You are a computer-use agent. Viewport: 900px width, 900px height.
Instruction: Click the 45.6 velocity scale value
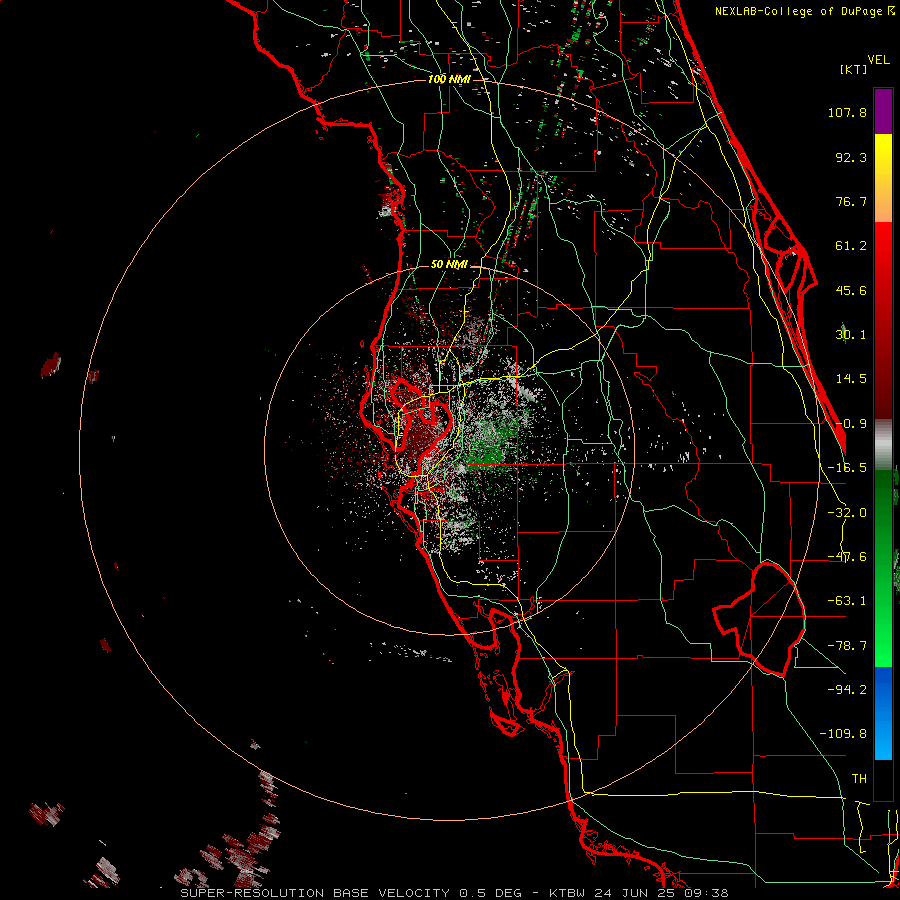pyautogui.click(x=851, y=290)
